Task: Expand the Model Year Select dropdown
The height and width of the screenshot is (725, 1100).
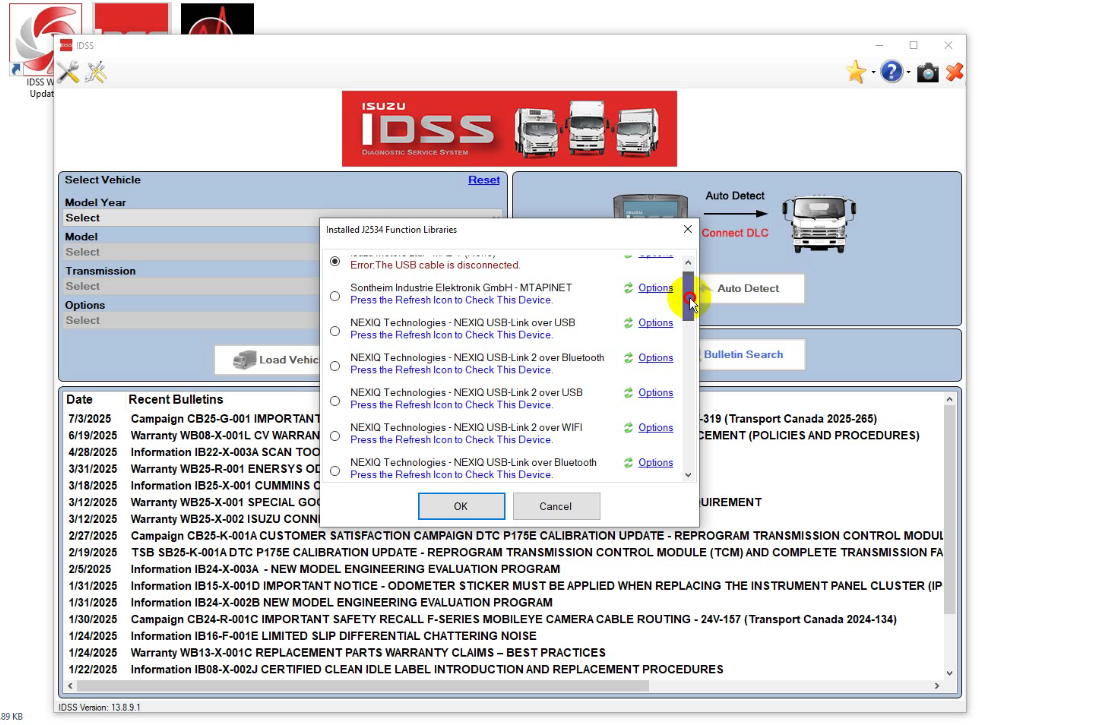Action: (x=282, y=218)
